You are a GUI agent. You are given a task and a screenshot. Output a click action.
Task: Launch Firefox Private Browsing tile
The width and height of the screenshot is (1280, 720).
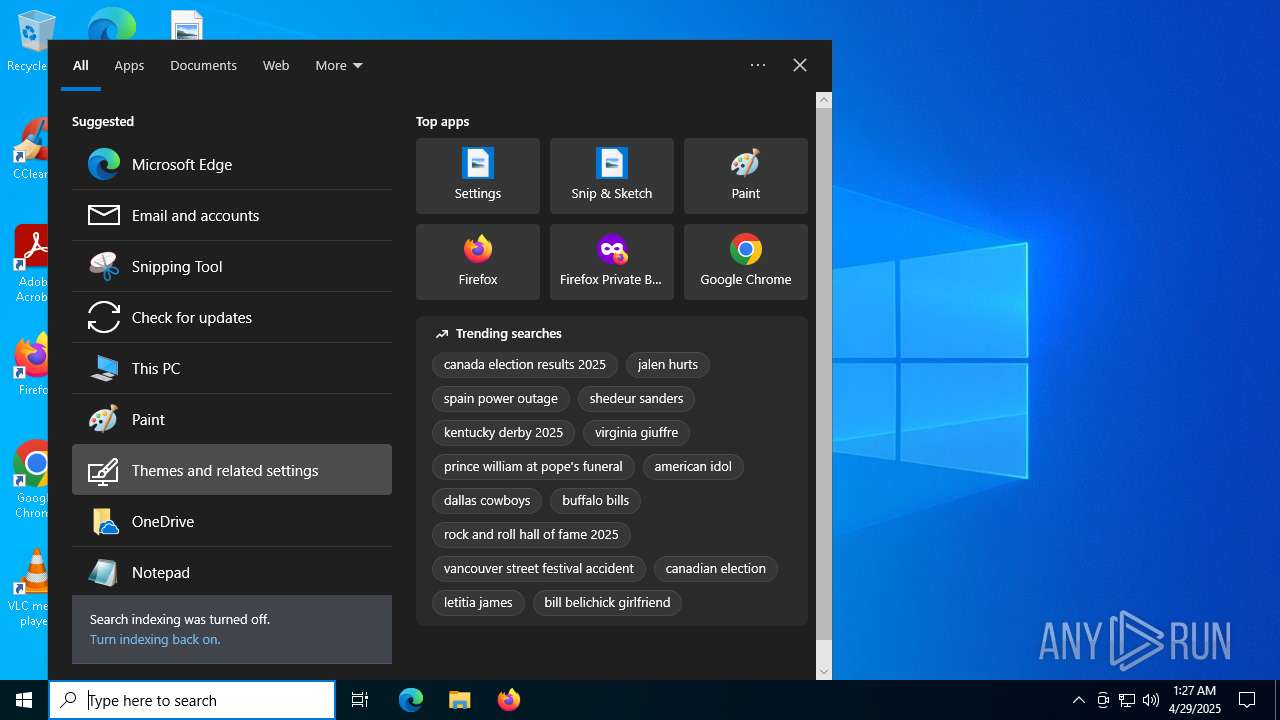click(x=612, y=262)
